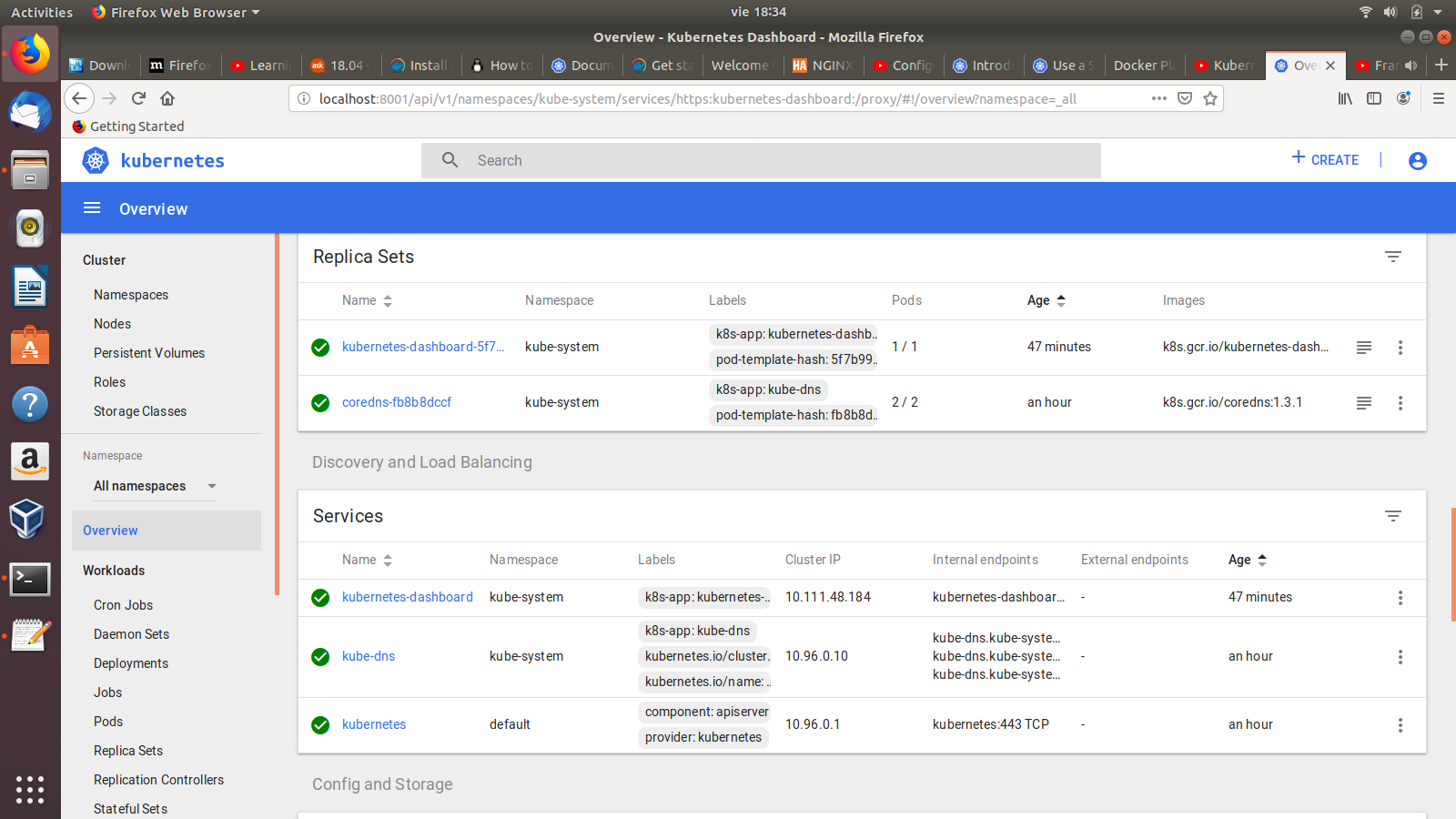This screenshot has height=819, width=1456.
Task: Sort Services by Age
Action: pos(1248,560)
